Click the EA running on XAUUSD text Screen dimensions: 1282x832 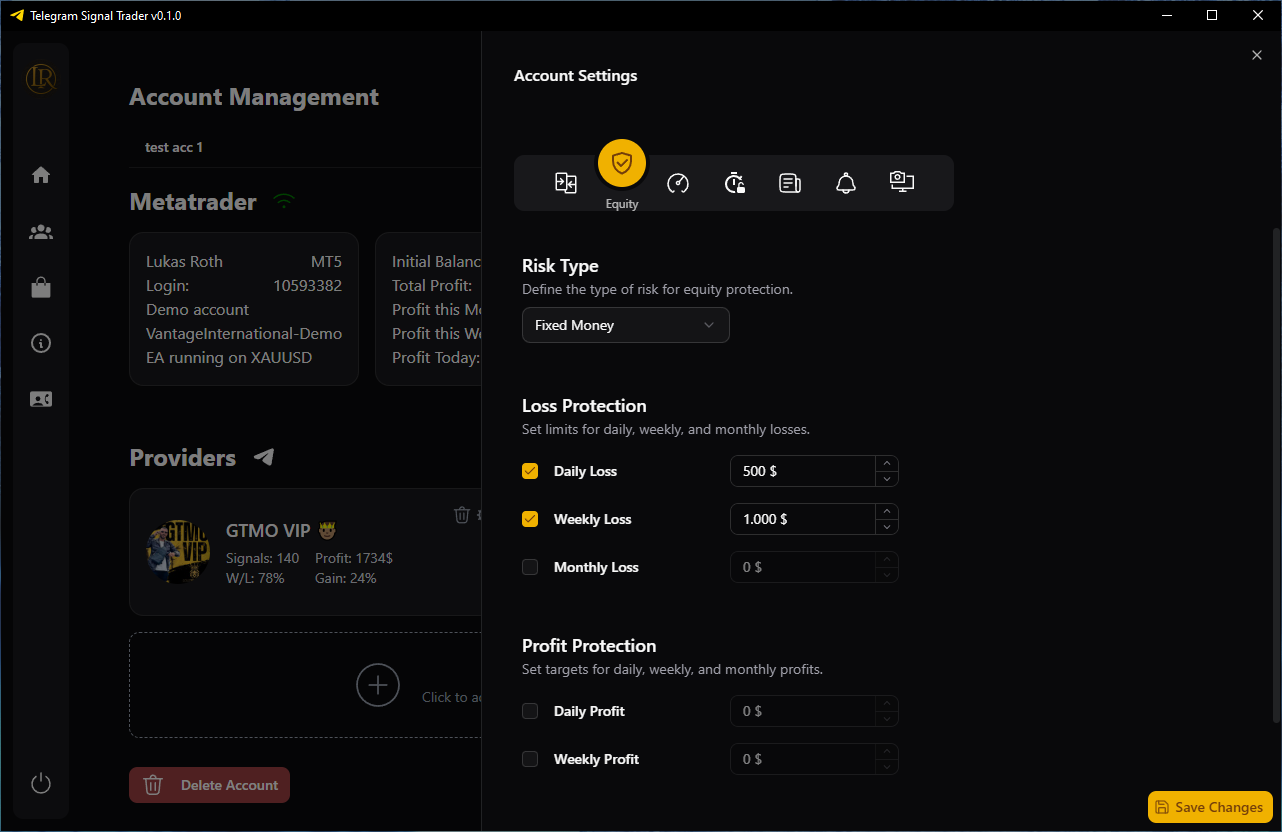pos(229,357)
